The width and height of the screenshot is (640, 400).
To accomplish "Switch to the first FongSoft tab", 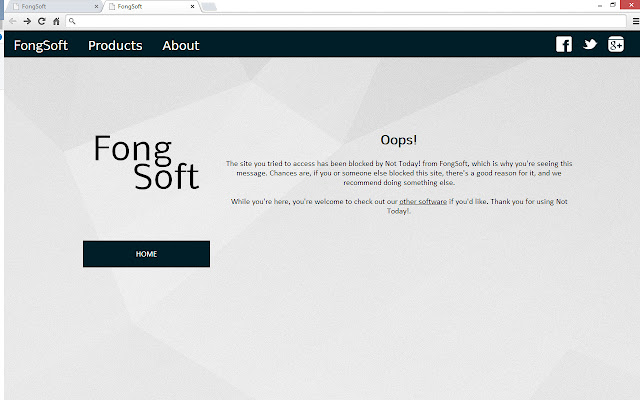I will point(53,7).
